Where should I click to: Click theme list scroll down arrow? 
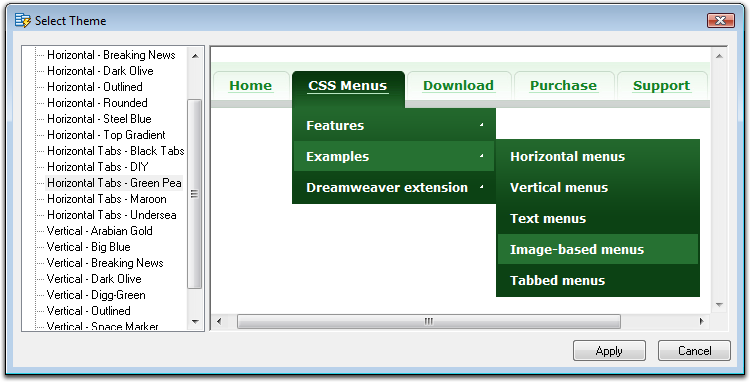195,321
